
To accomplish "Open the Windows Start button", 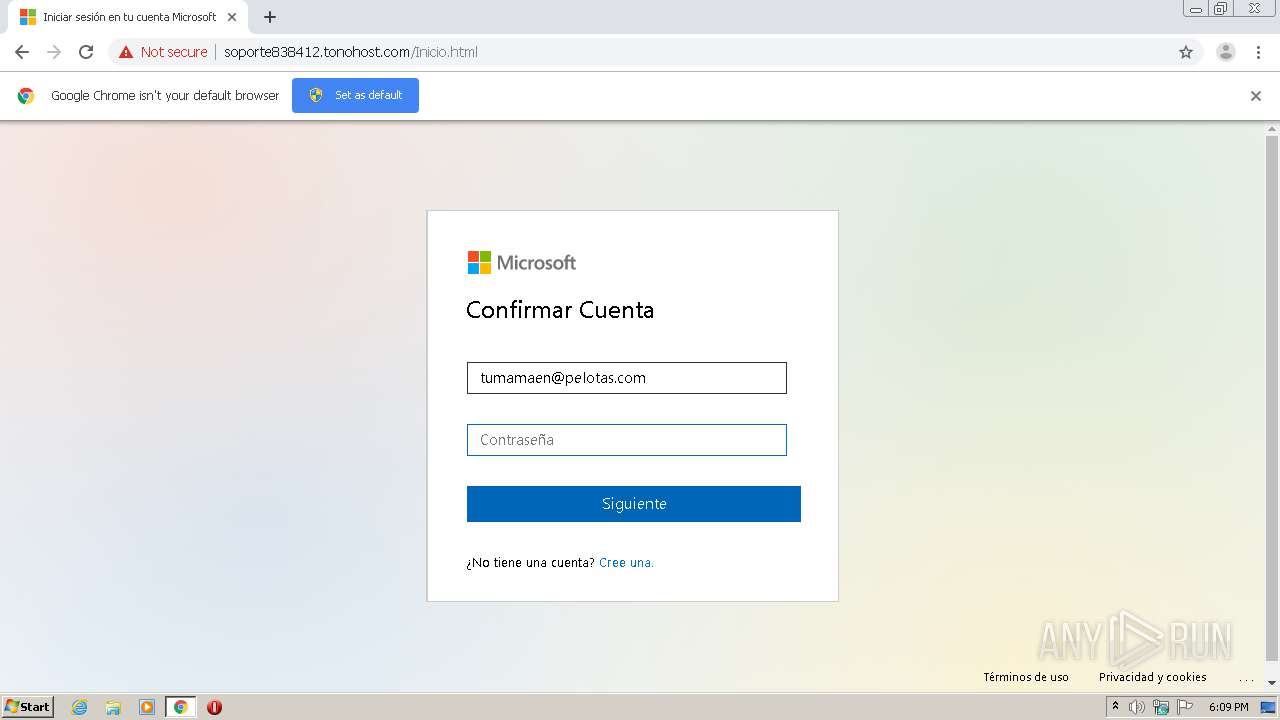I will point(28,706).
